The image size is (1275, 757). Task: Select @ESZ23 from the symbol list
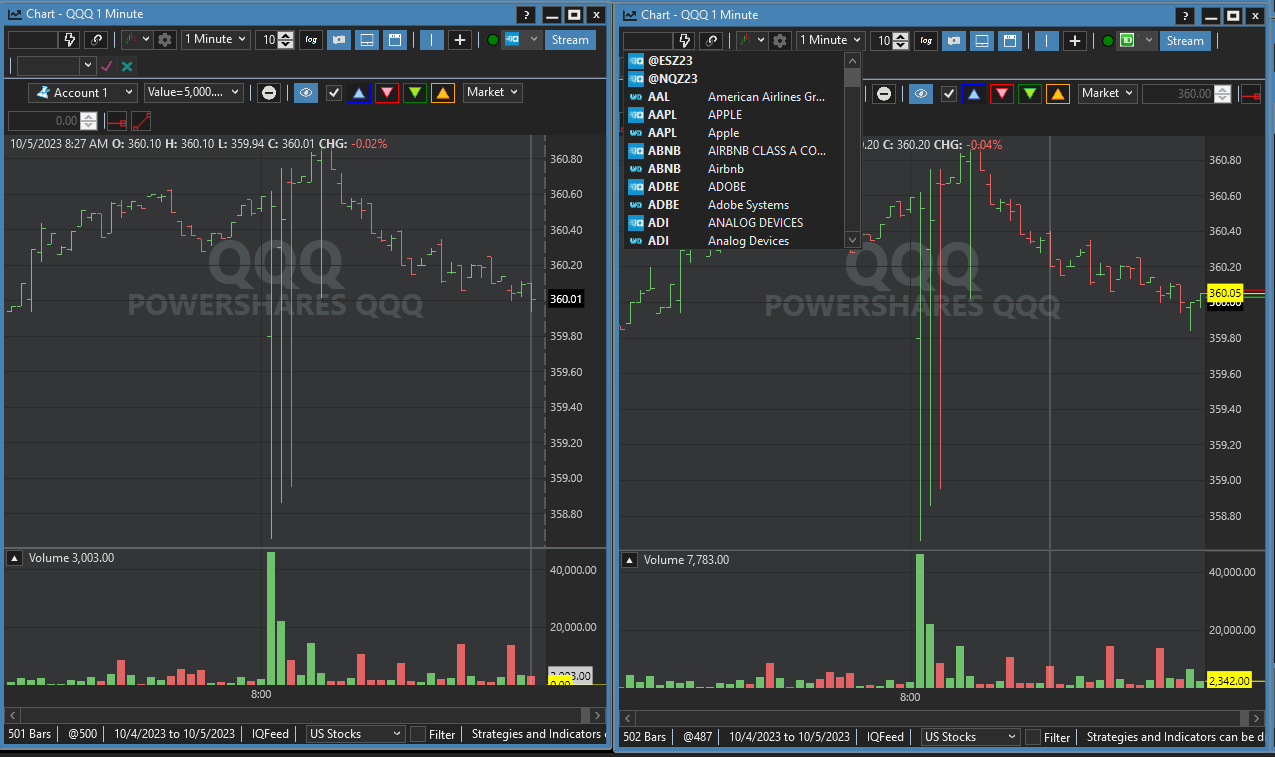735,60
